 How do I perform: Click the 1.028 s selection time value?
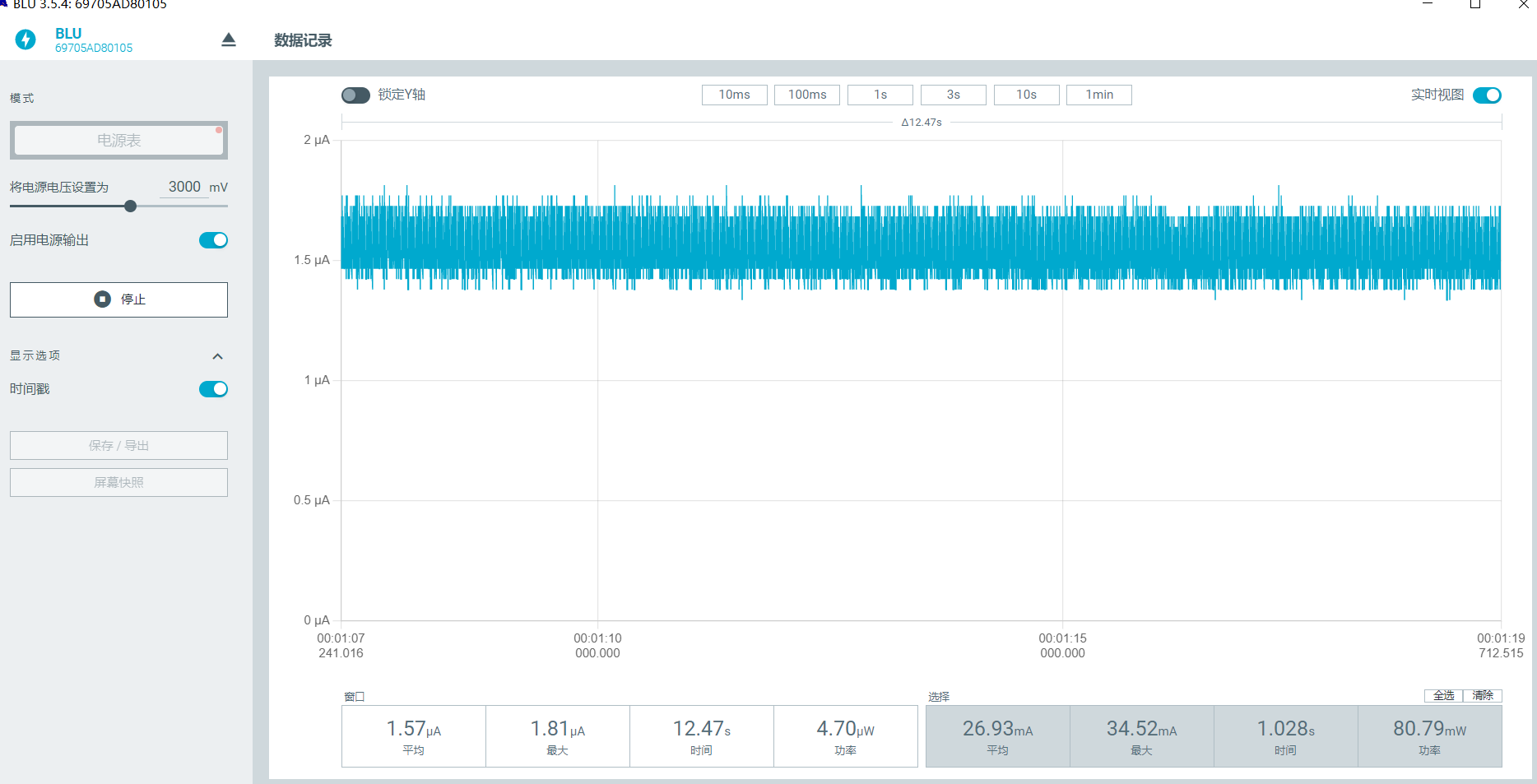coord(1286,729)
